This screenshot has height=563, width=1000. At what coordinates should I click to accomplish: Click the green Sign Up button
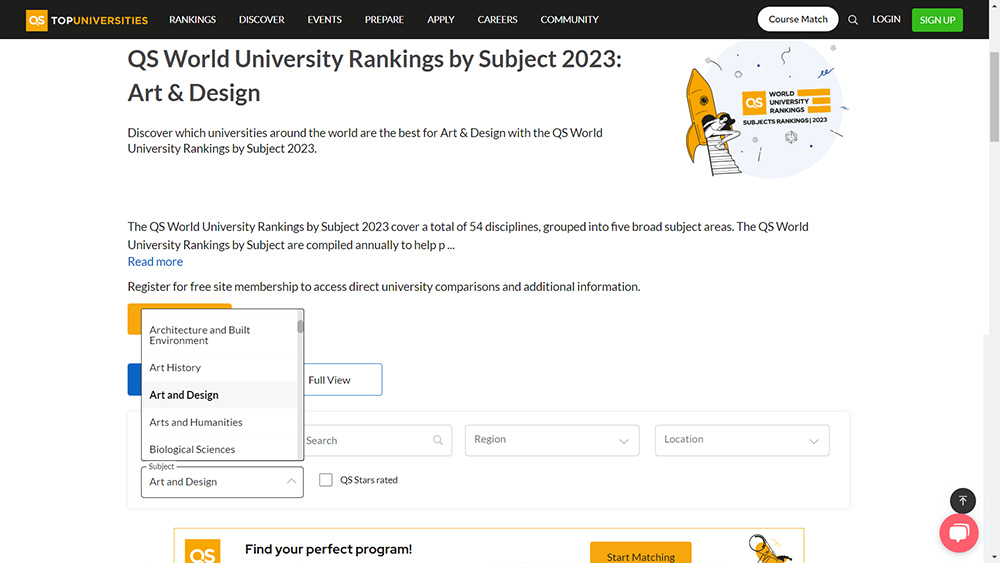(937, 20)
